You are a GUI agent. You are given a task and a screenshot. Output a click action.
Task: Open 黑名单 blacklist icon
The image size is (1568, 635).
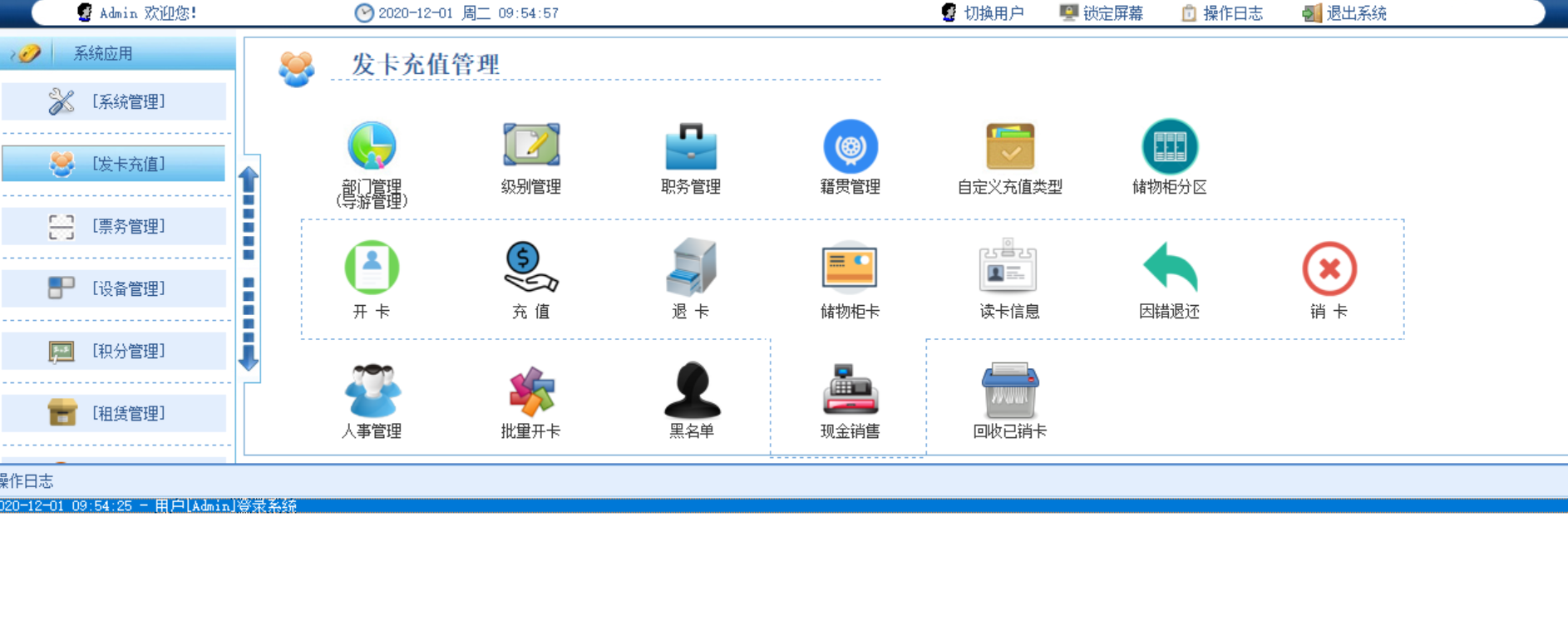click(x=691, y=390)
